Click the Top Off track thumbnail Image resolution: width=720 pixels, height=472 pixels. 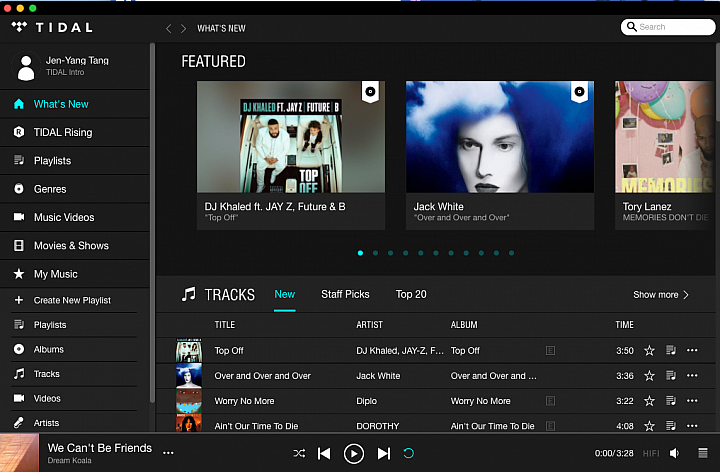coord(189,351)
